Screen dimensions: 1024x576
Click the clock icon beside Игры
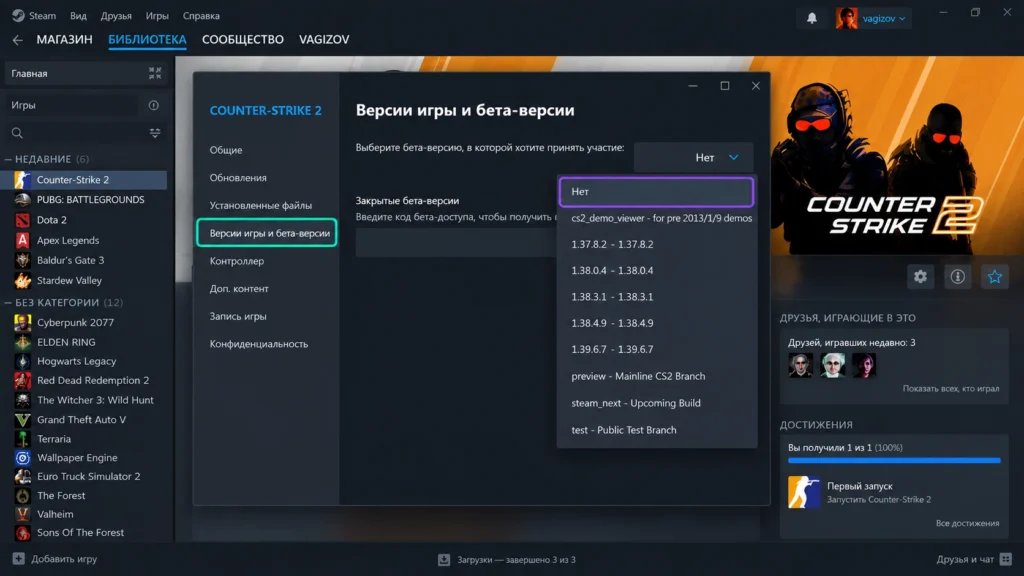(x=153, y=105)
